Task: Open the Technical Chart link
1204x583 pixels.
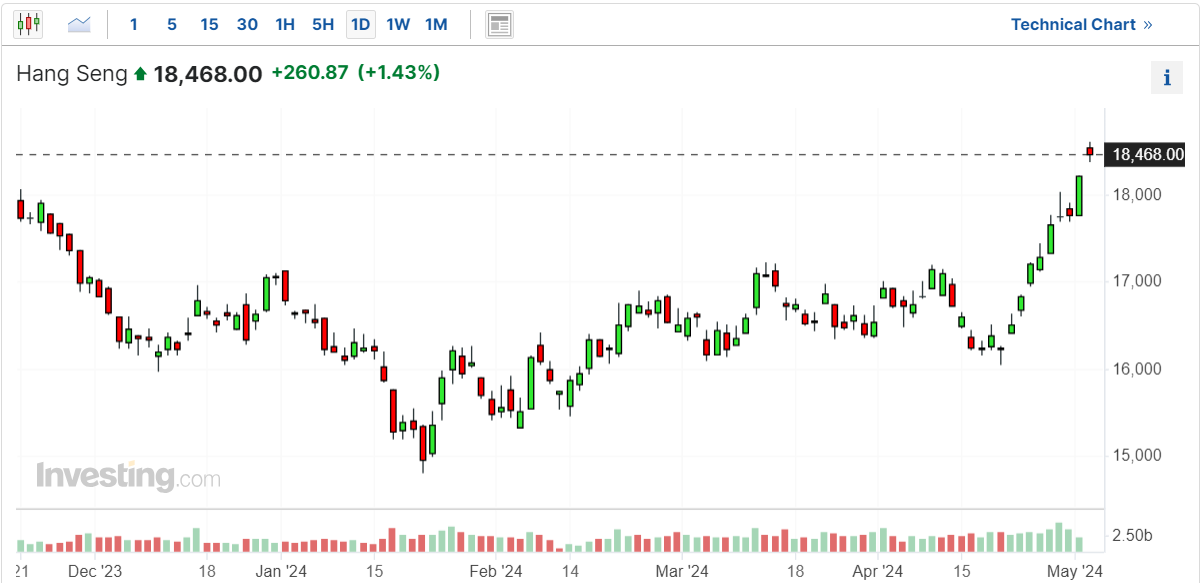Action: (1082, 24)
